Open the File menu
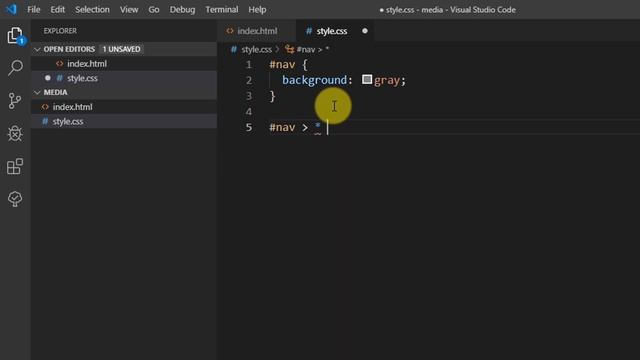 pos(33,9)
